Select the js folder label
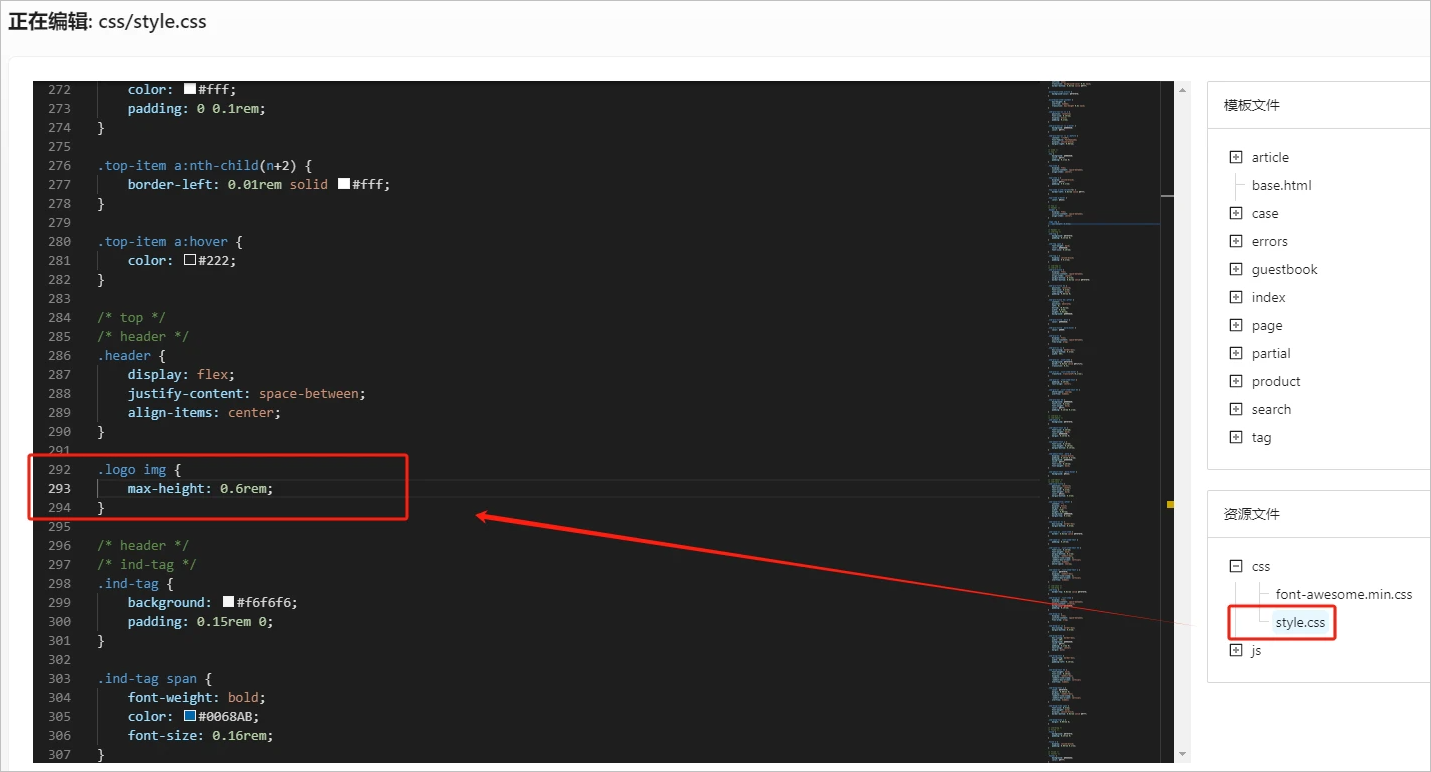This screenshot has width=1431, height=772. (x=1256, y=650)
